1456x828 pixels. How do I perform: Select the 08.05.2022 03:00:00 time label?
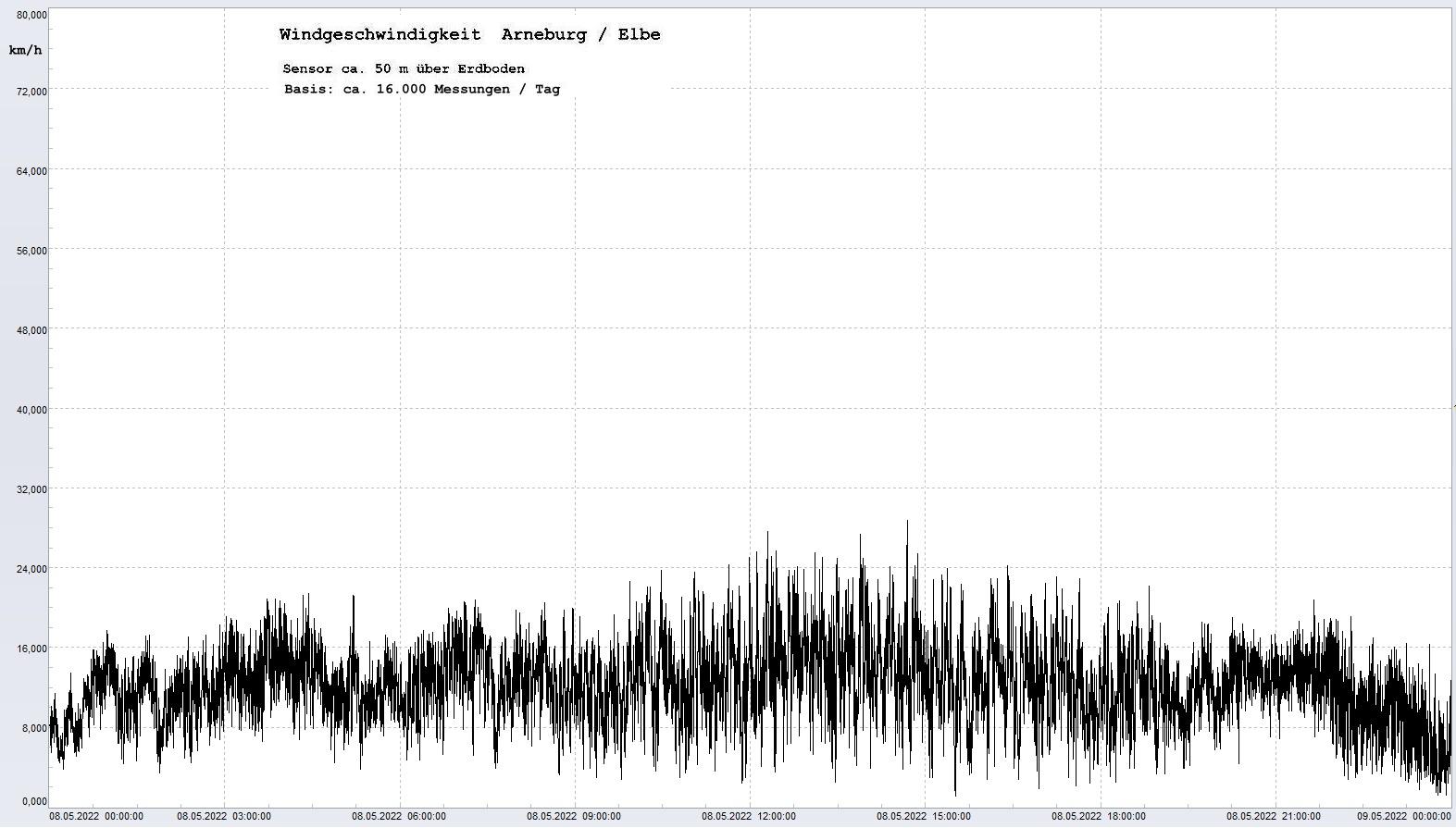[224, 816]
